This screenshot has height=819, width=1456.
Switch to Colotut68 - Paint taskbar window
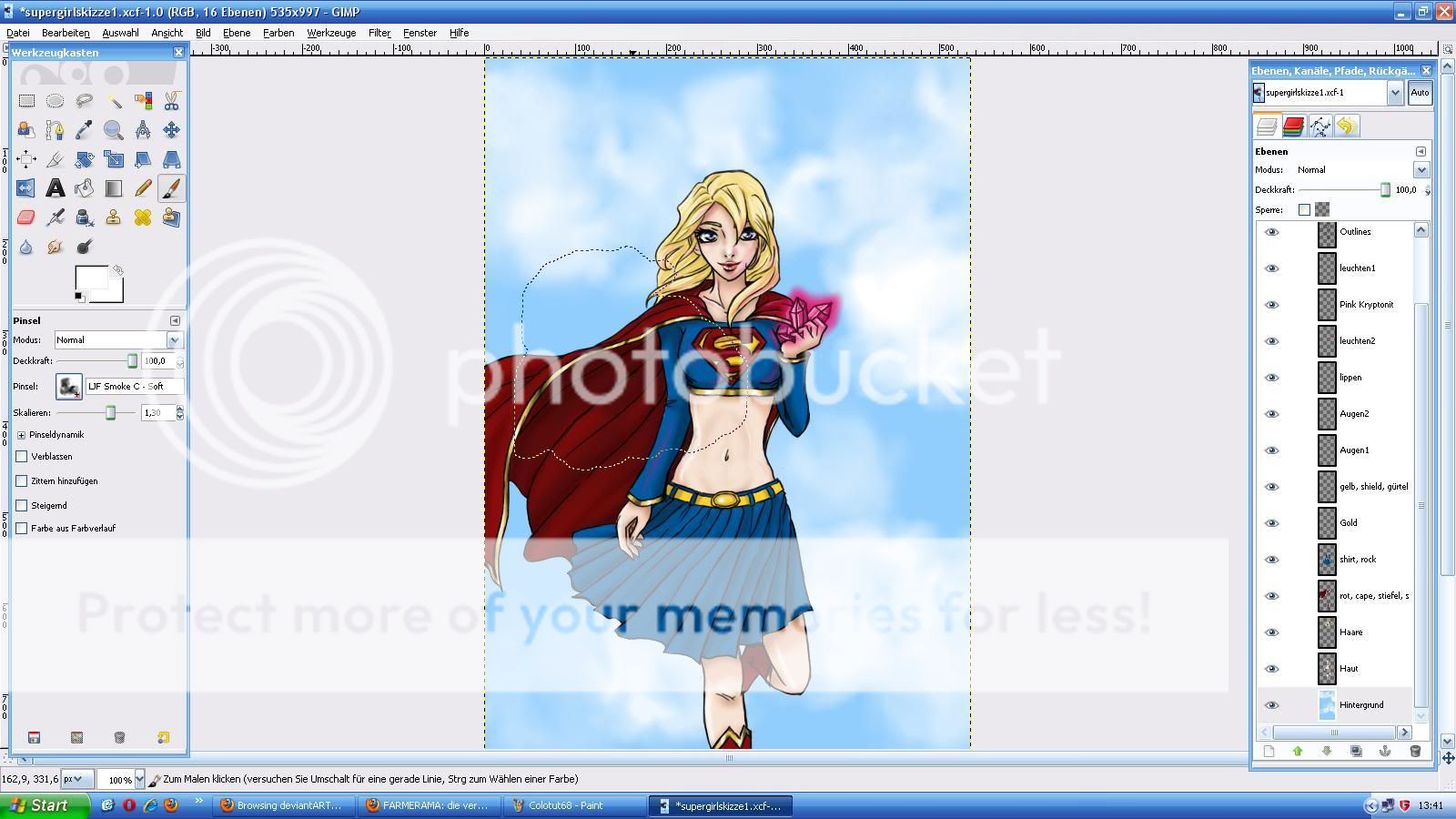574,805
